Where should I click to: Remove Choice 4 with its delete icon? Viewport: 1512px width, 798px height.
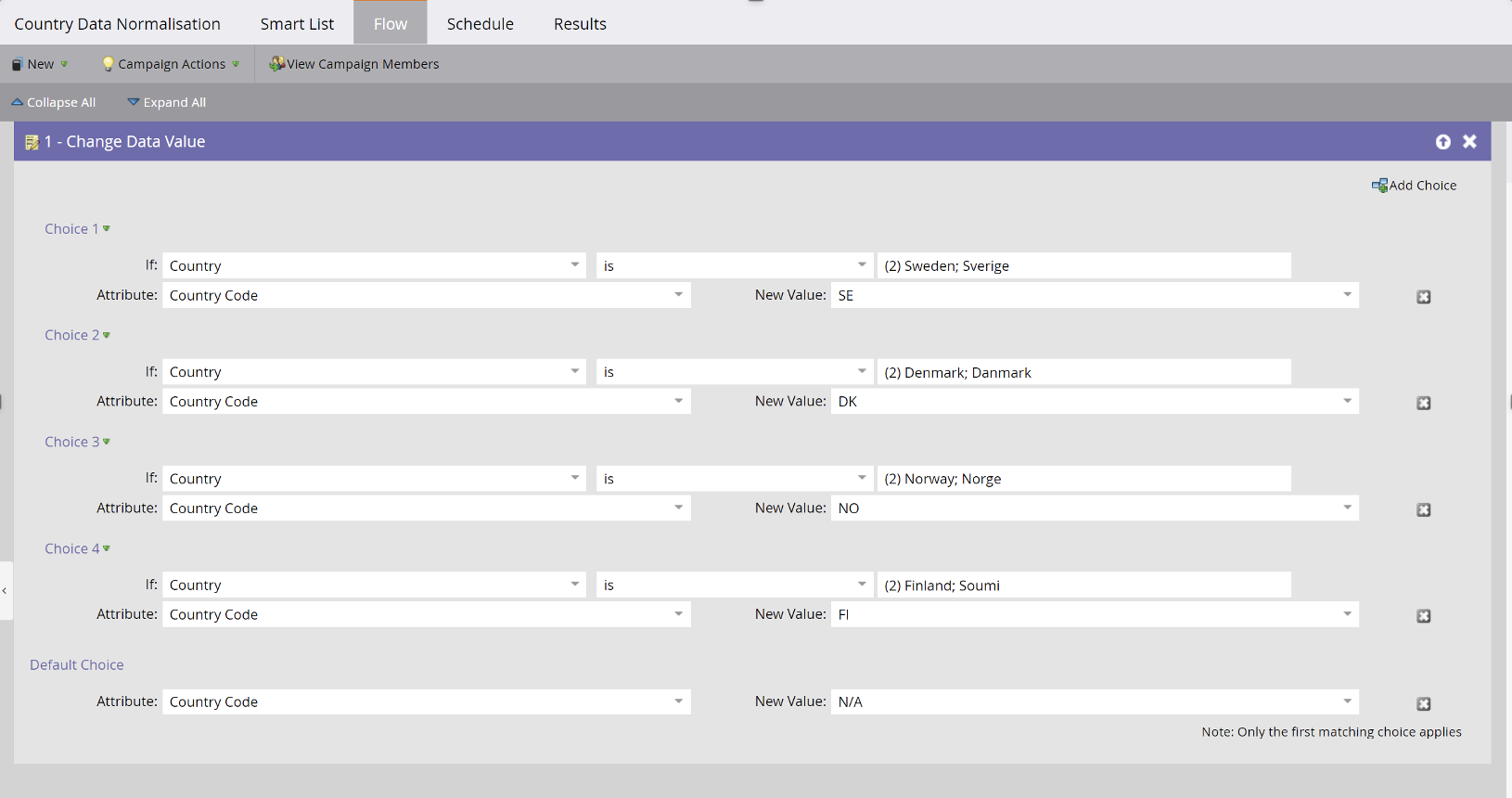[x=1424, y=616]
